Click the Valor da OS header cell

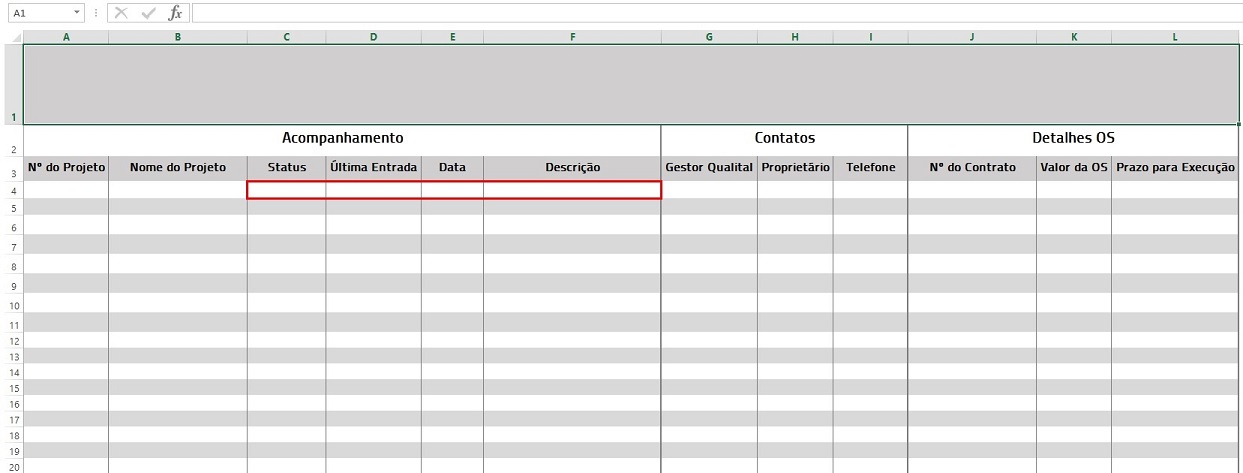(1074, 167)
